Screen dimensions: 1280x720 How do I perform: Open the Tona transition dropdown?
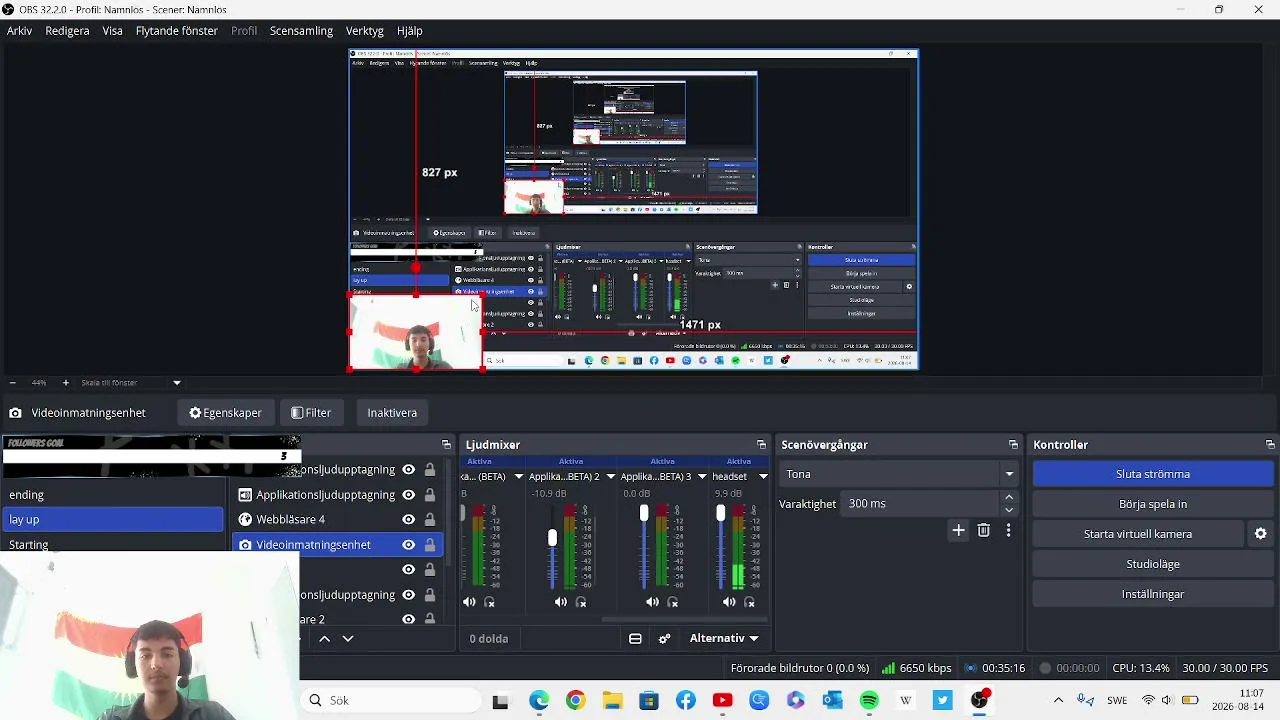tap(898, 474)
